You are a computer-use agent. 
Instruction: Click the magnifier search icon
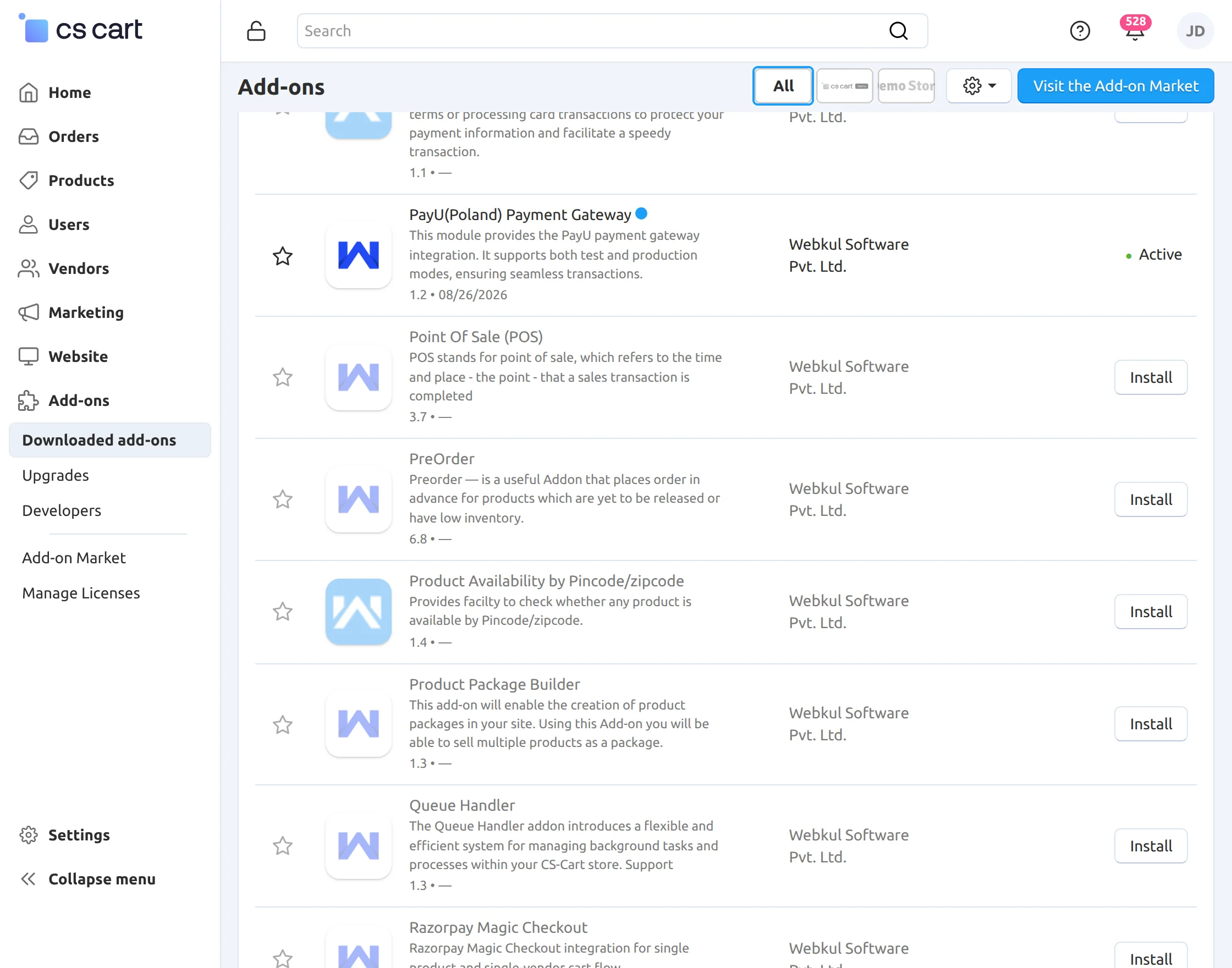[x=898, y=31]
